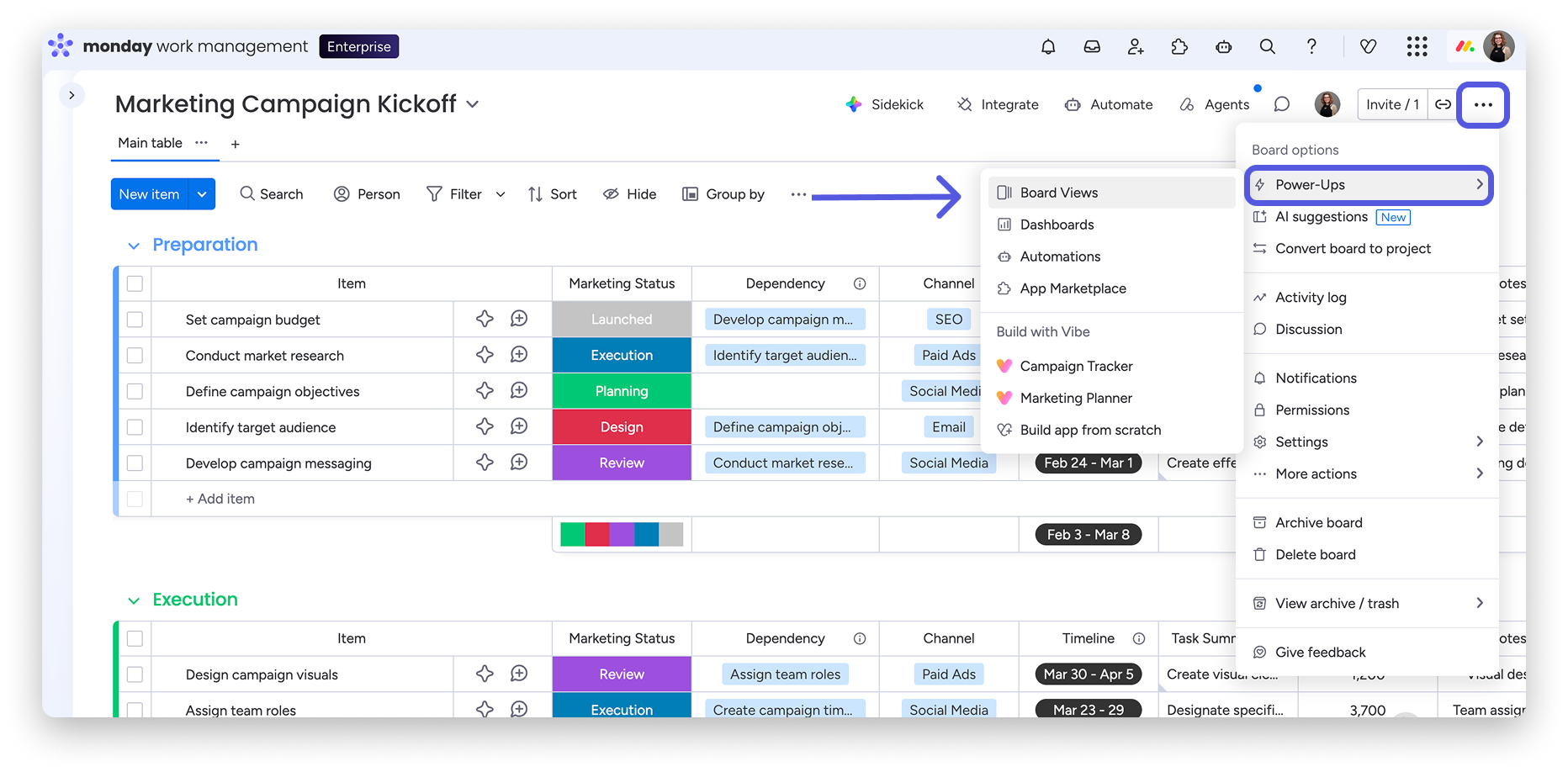Check the Design campaign visuals checkbox

pos(135,674)
